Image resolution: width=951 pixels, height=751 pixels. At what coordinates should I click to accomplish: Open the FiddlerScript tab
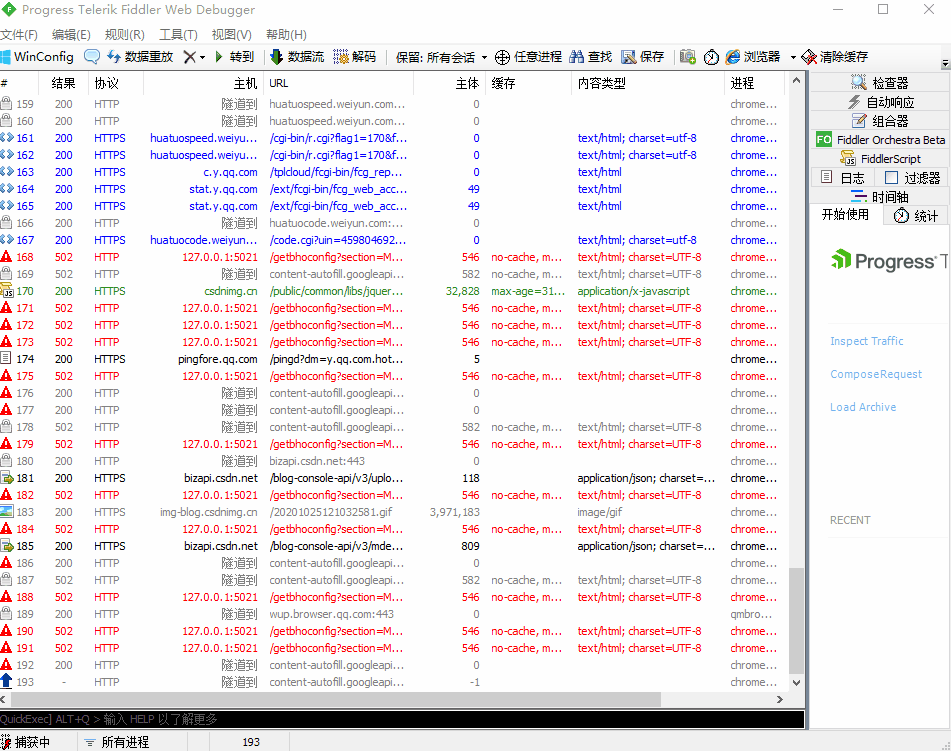coord(880,159)
